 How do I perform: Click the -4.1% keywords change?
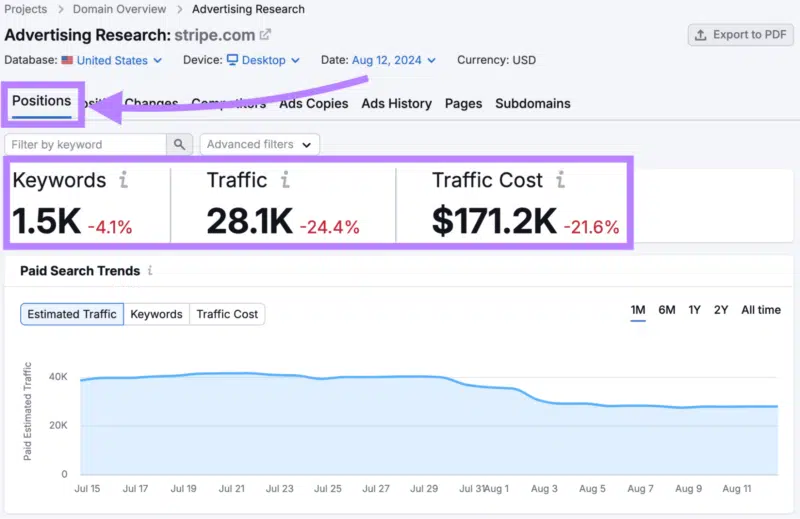110,227
